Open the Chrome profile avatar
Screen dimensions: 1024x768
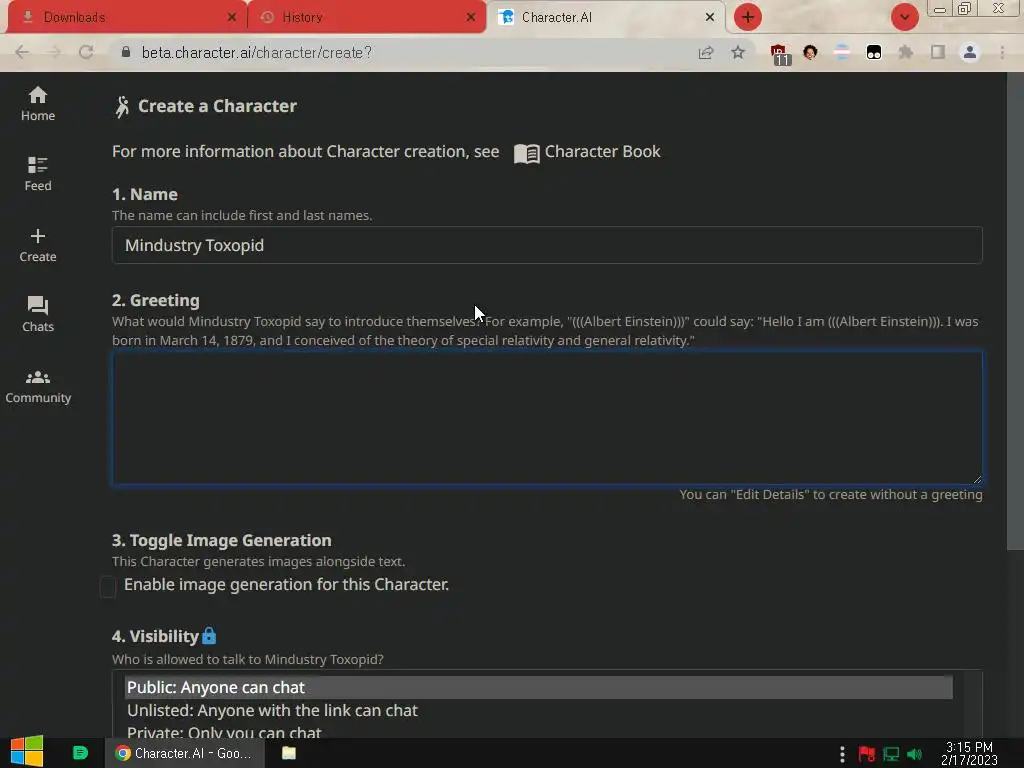coord(970,52)
